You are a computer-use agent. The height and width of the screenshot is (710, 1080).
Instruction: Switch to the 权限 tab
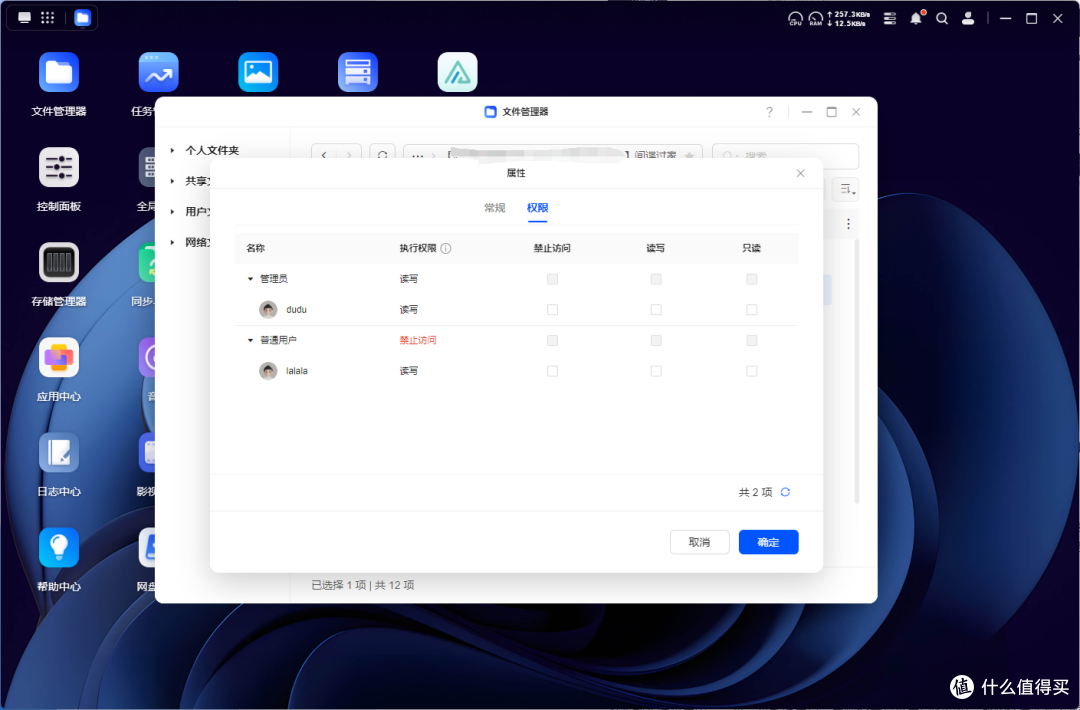537,207
